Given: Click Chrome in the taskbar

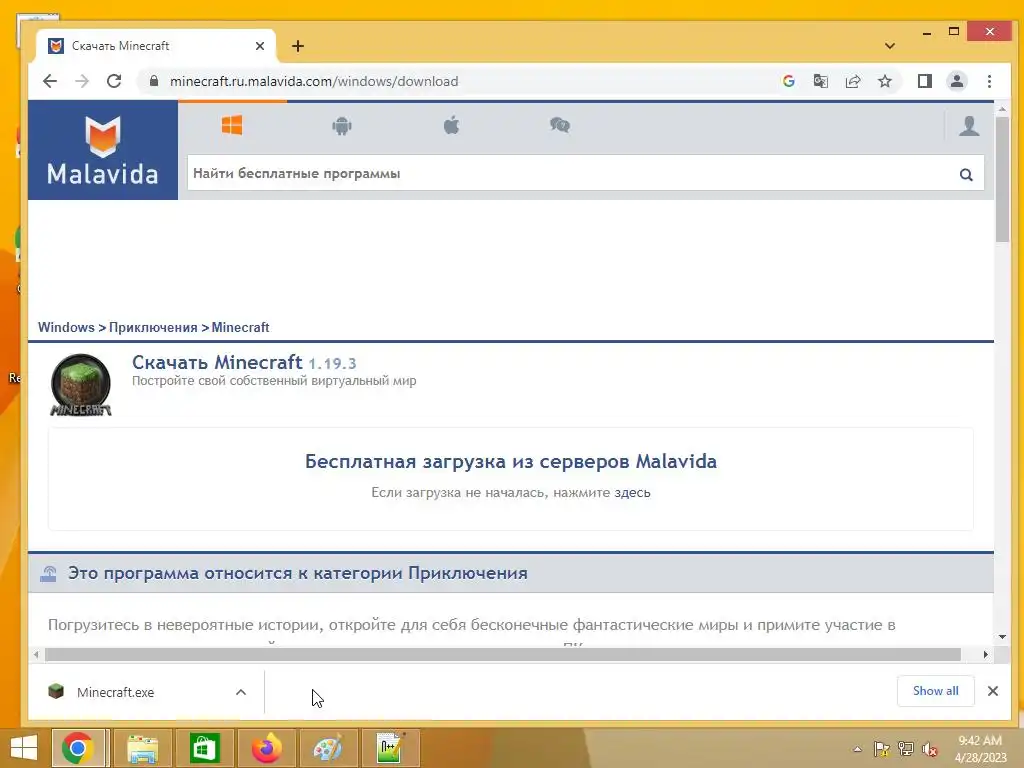Looking at the screenshot, I should tap(78, 748).
